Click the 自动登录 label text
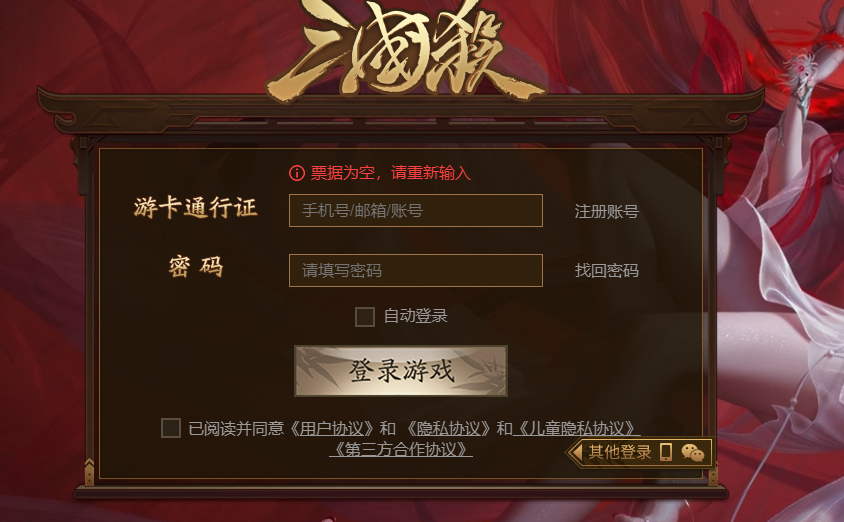Screen dimensions: 844x522 pyautogui.click(x=416, y=316)
